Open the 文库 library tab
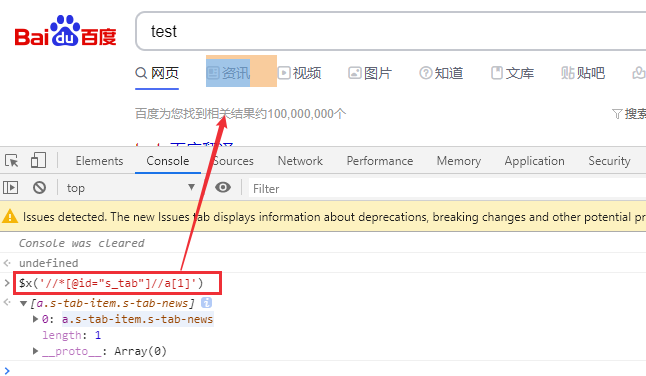This screenshot has height=376, width=646. pos(513,73)
